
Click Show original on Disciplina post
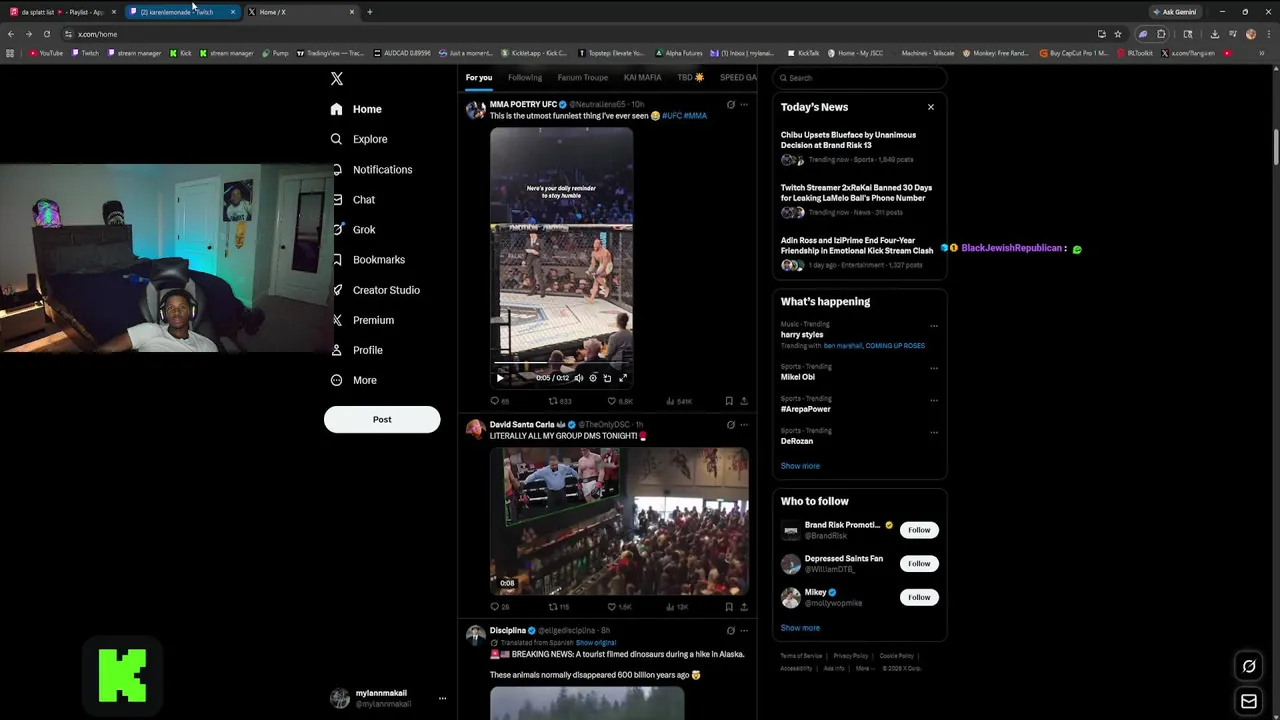pyautogui.click(x=596, y=642)
